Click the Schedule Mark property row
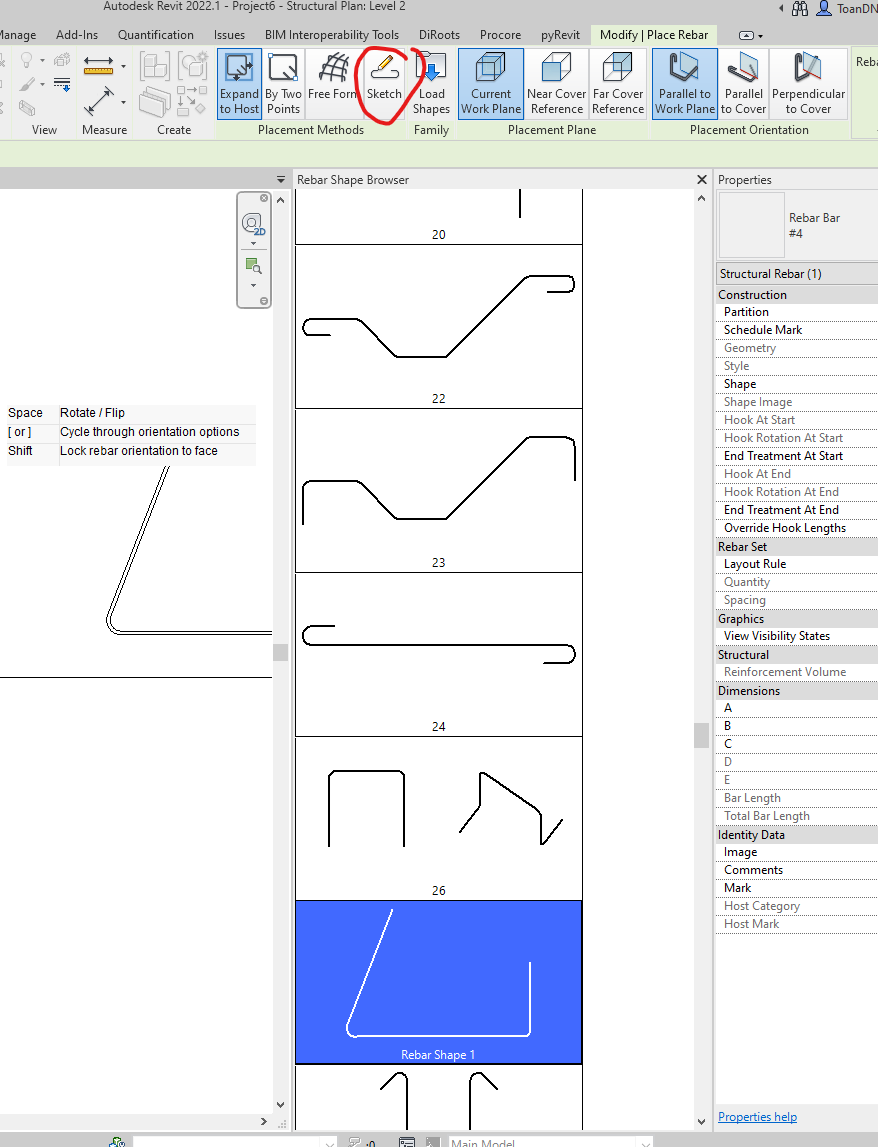The width and height of the screenshot is (878, 1147). [x=797, y=330]
